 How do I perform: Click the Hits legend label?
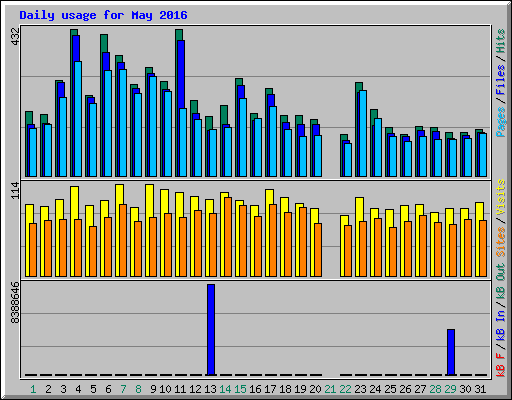coord(501,41)
